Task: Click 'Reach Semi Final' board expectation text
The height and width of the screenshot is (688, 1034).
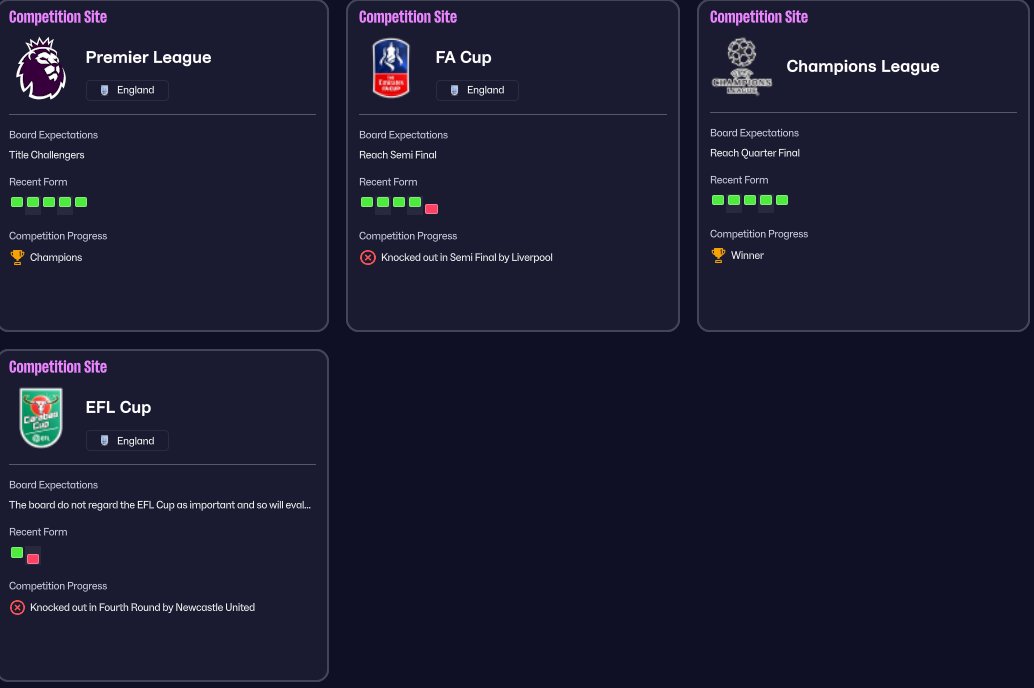Action: [398, 155]
